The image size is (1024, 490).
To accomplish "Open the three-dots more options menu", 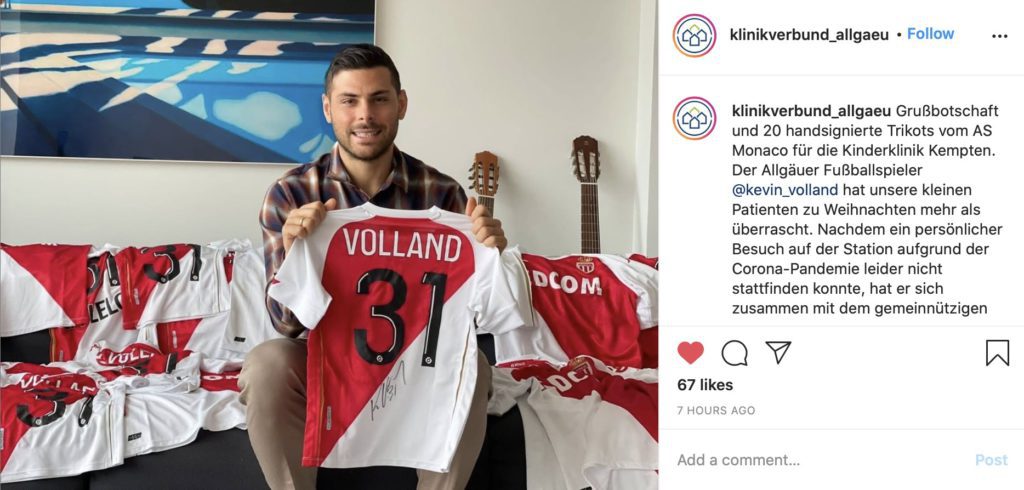I will (x=999, y=37).
